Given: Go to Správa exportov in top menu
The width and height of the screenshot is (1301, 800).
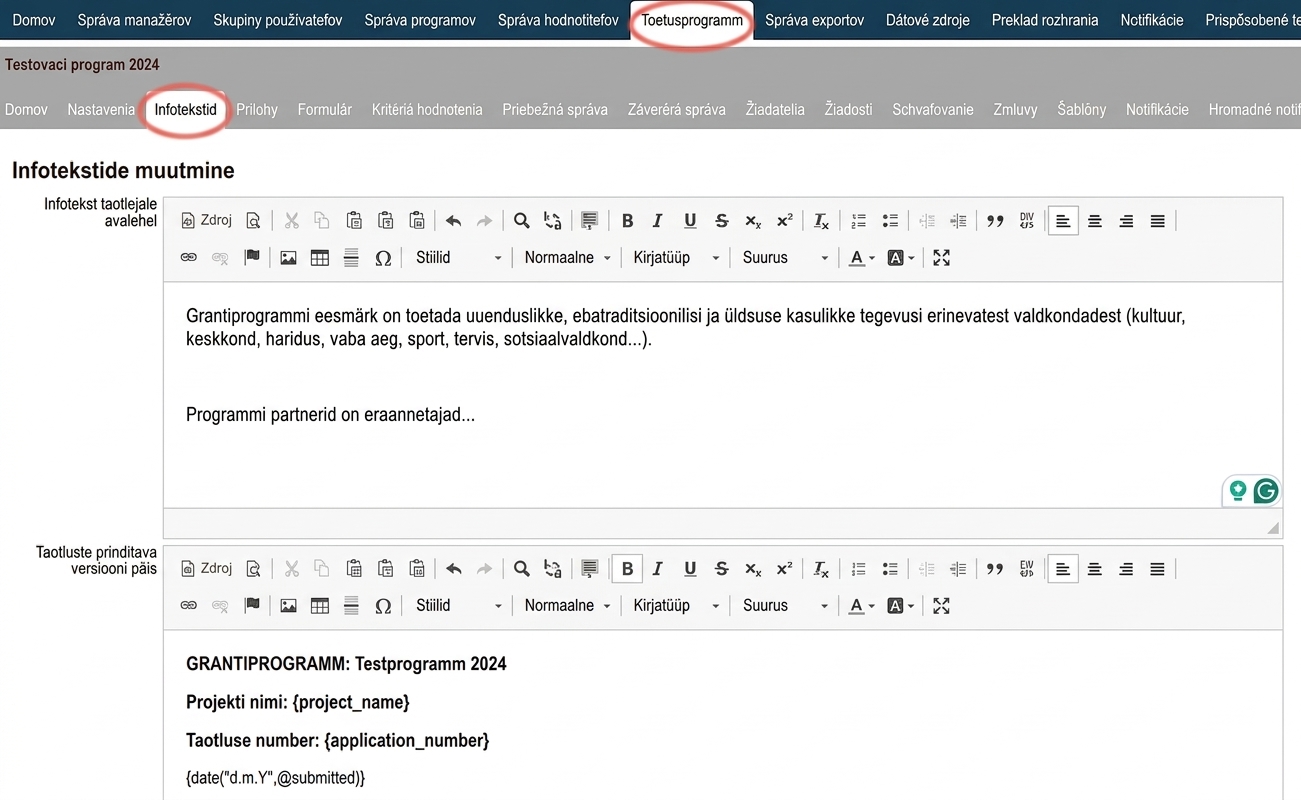Looking at the screenshot, I should [814, 20].
